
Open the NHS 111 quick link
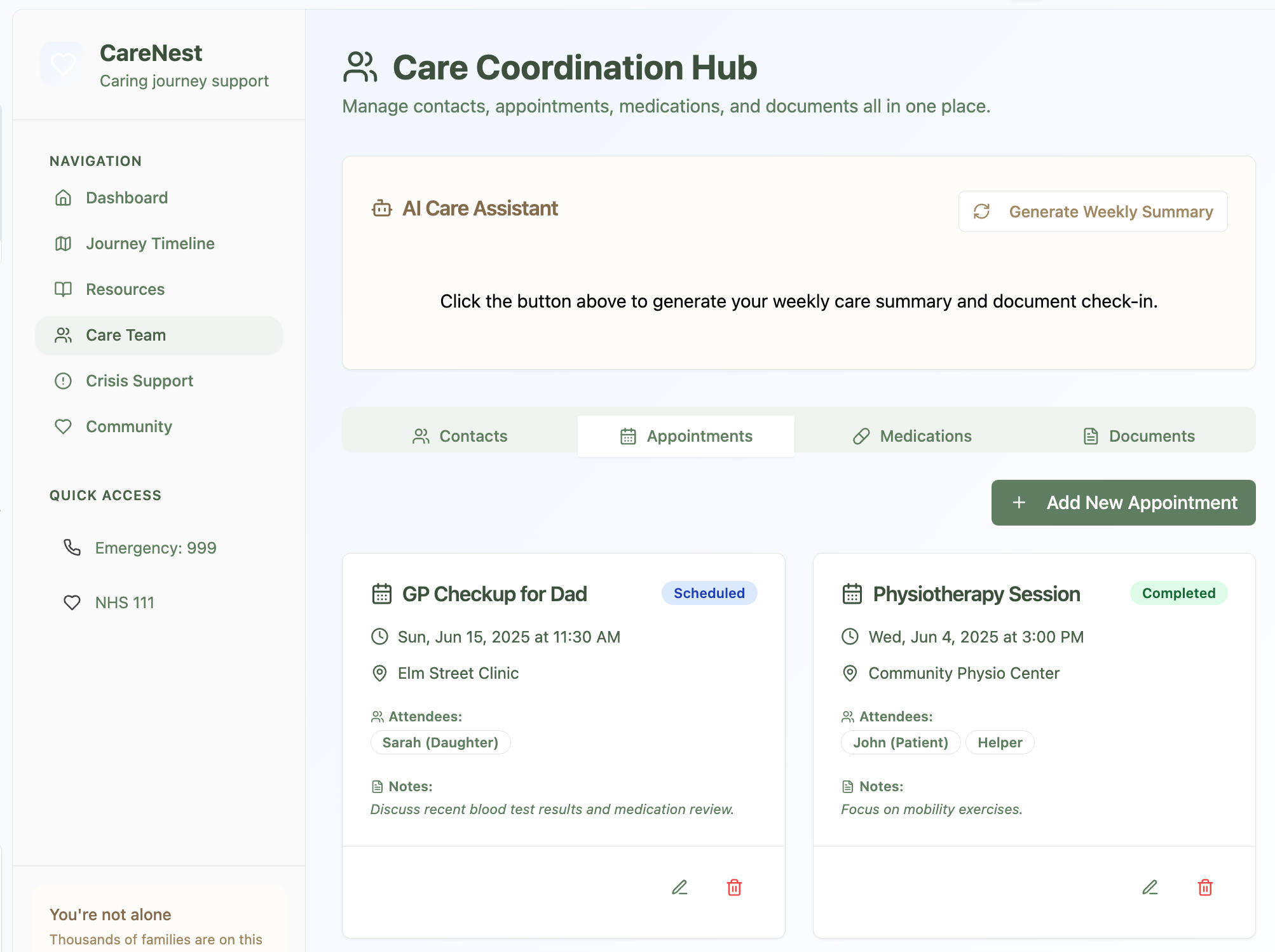coord(125,602)
